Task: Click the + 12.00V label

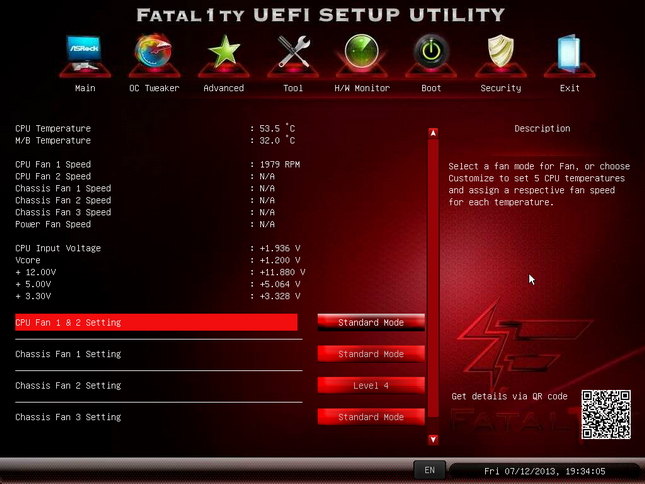Action: pos(36,272)
